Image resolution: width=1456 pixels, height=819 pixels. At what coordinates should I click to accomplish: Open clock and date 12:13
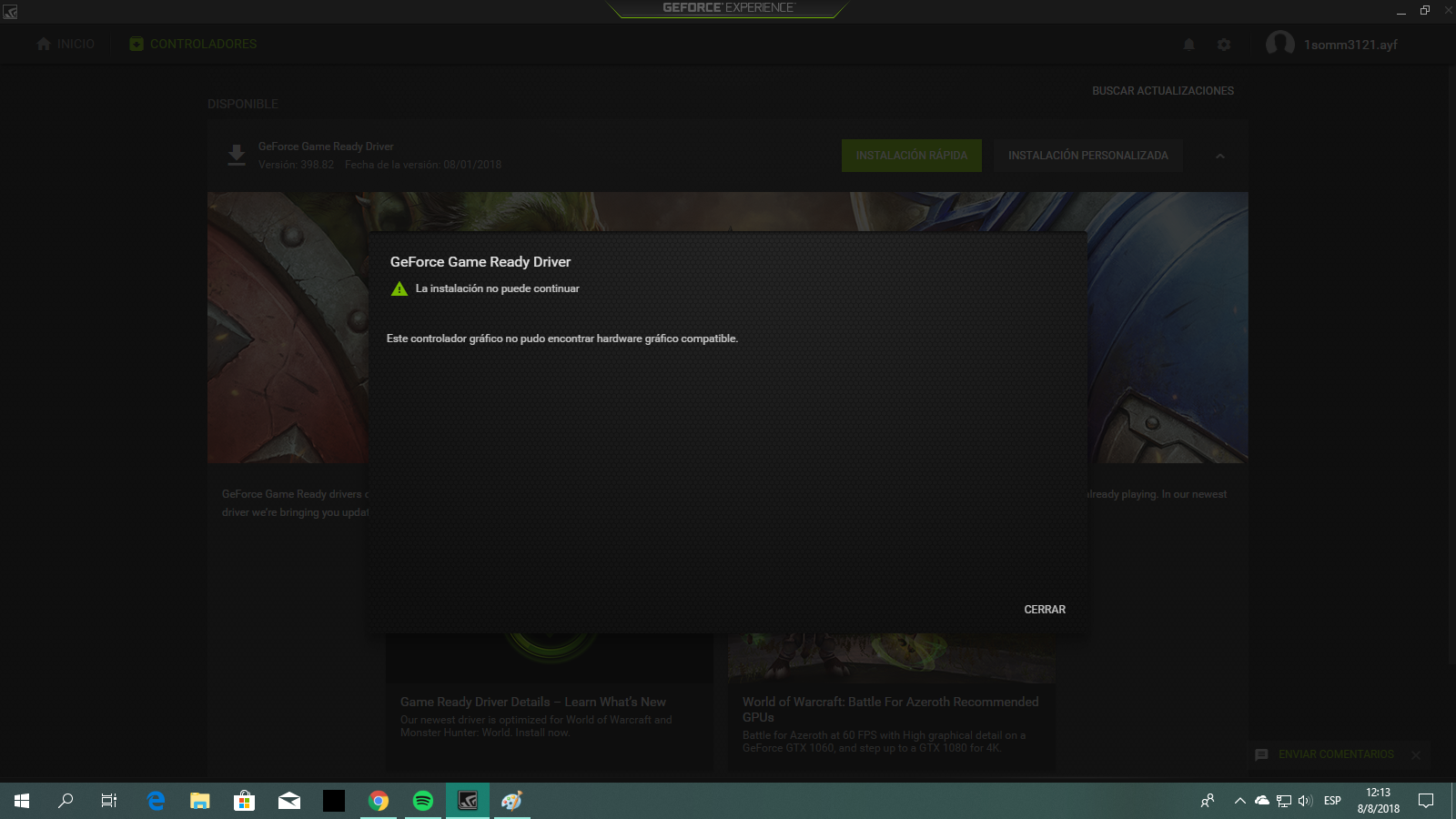(1379, 801)
